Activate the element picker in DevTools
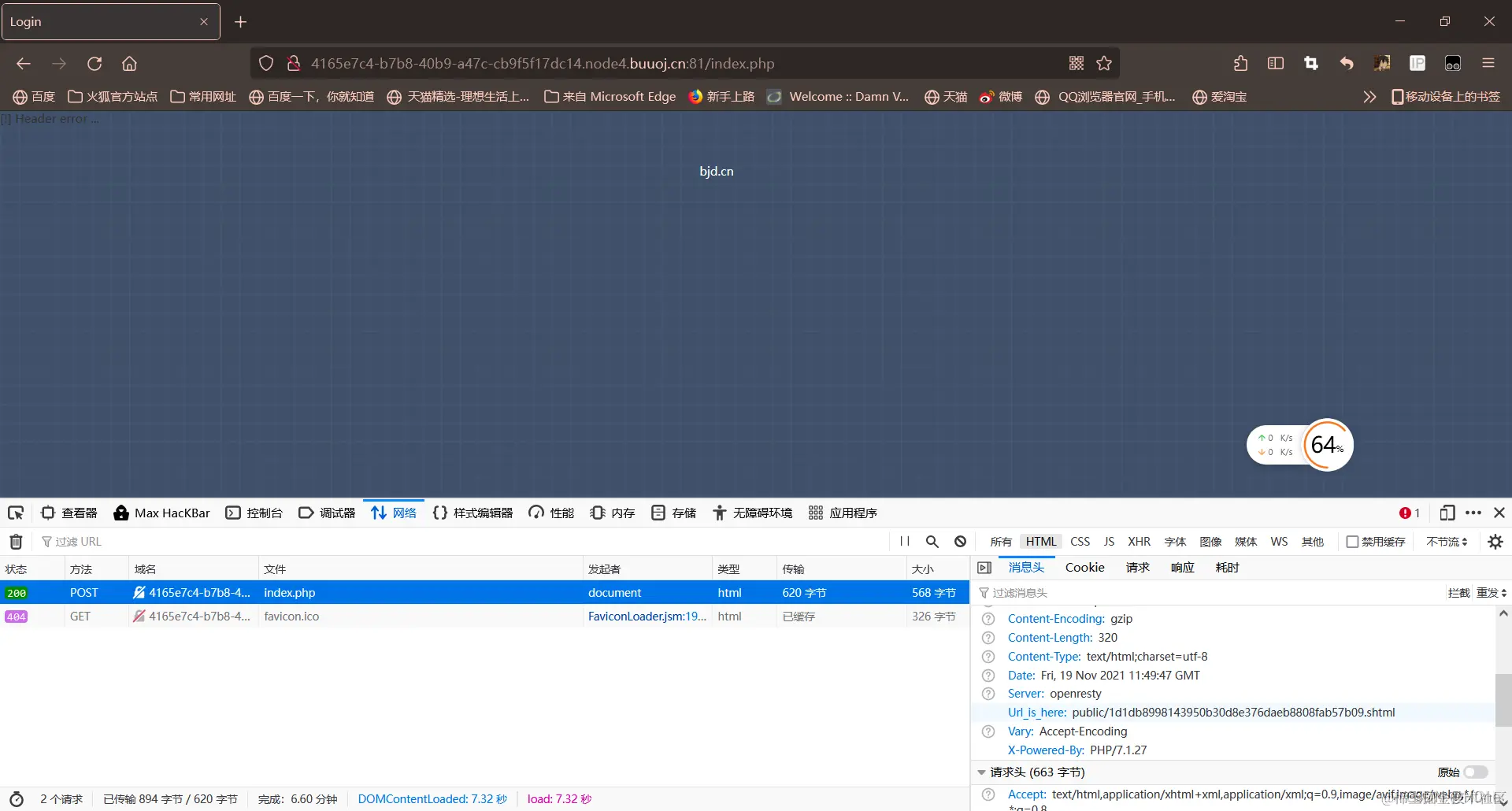 pos(16,513)
